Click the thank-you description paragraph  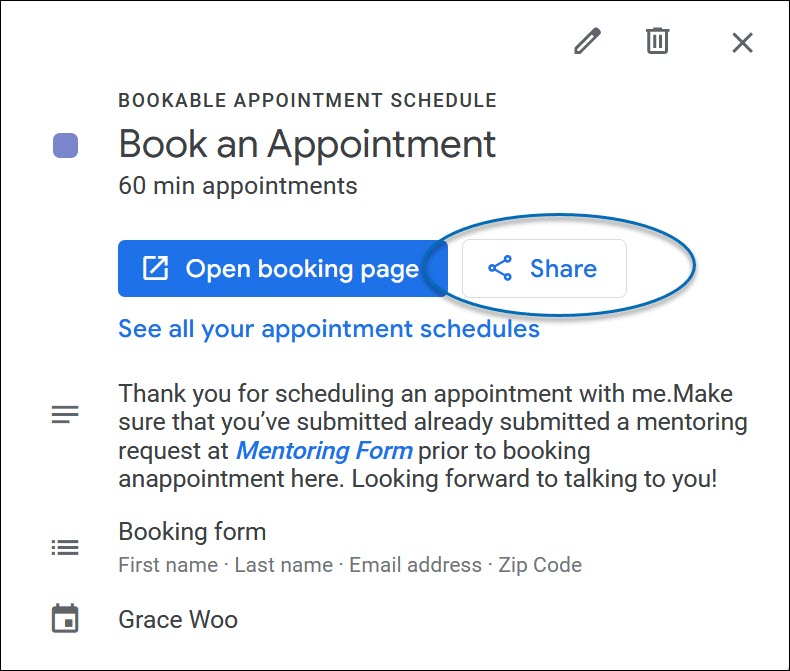coord(432,435)
